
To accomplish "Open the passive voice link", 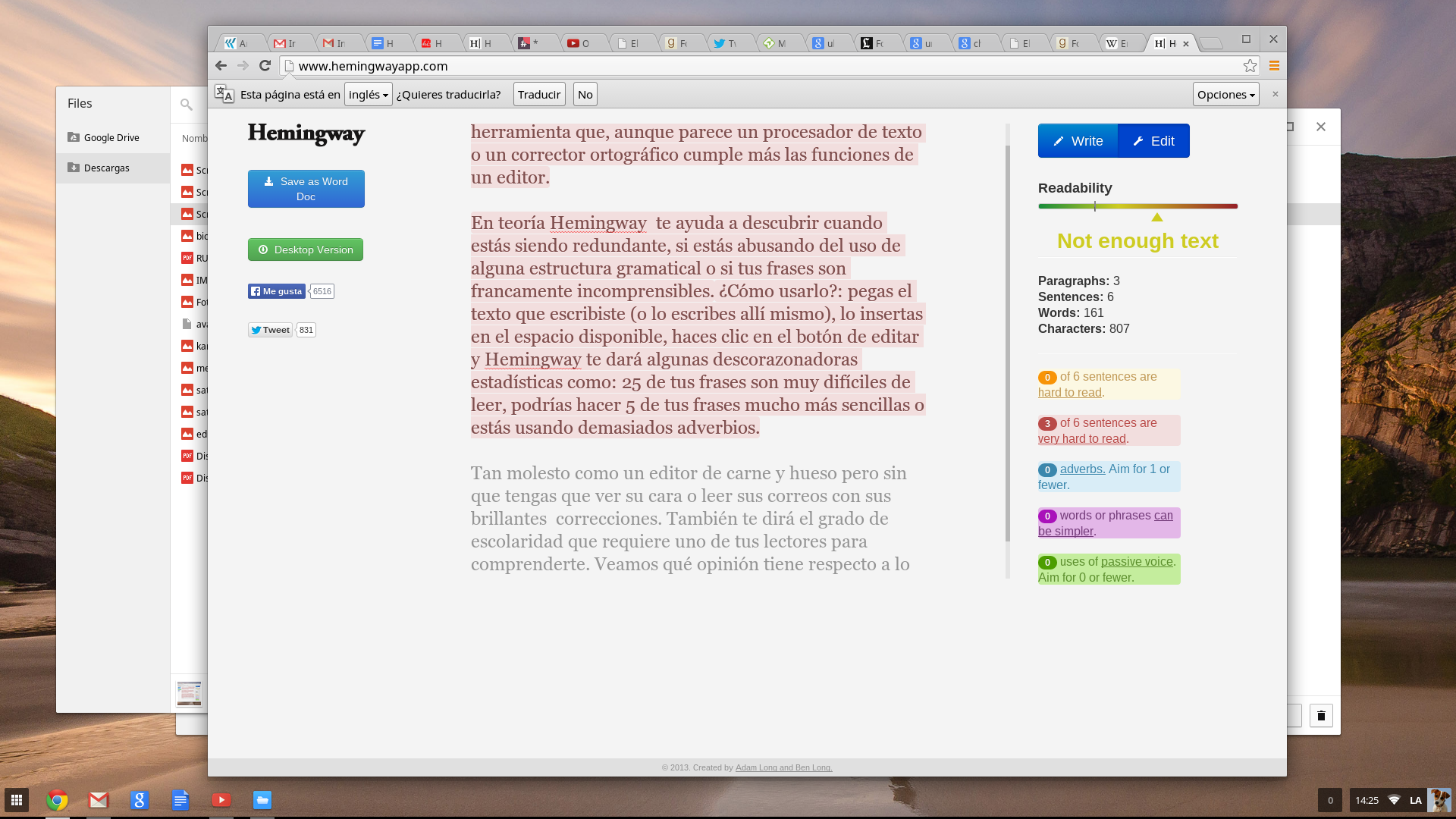I will 1137,562.
